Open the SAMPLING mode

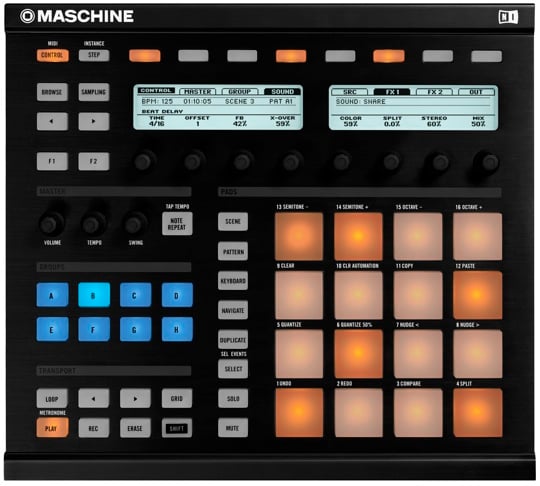point(94,92)
